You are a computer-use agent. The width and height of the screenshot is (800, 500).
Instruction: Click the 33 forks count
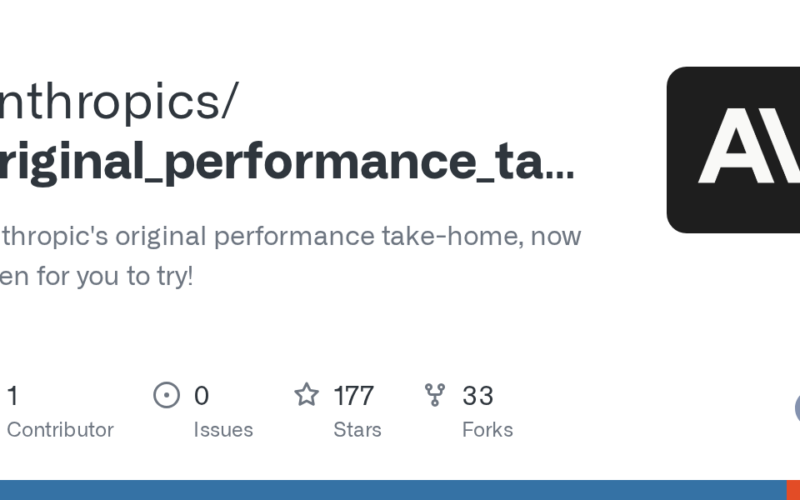478,396
